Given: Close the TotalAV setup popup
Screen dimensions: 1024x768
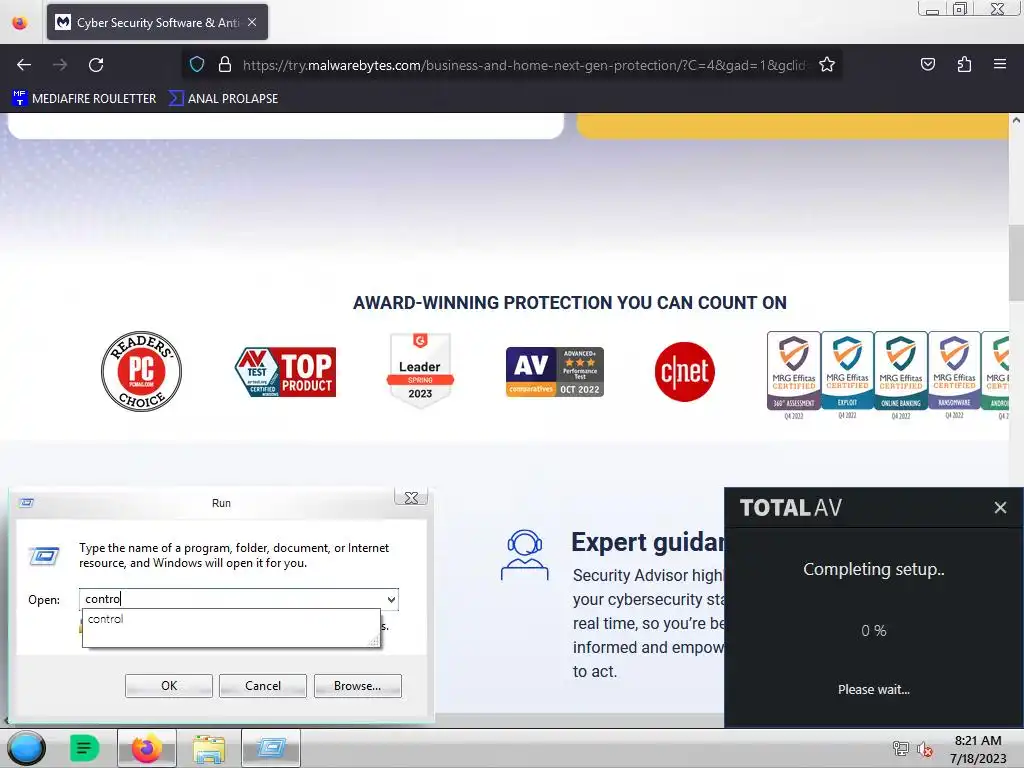Looking at the screenshot, I should (x=1000, y=507).
